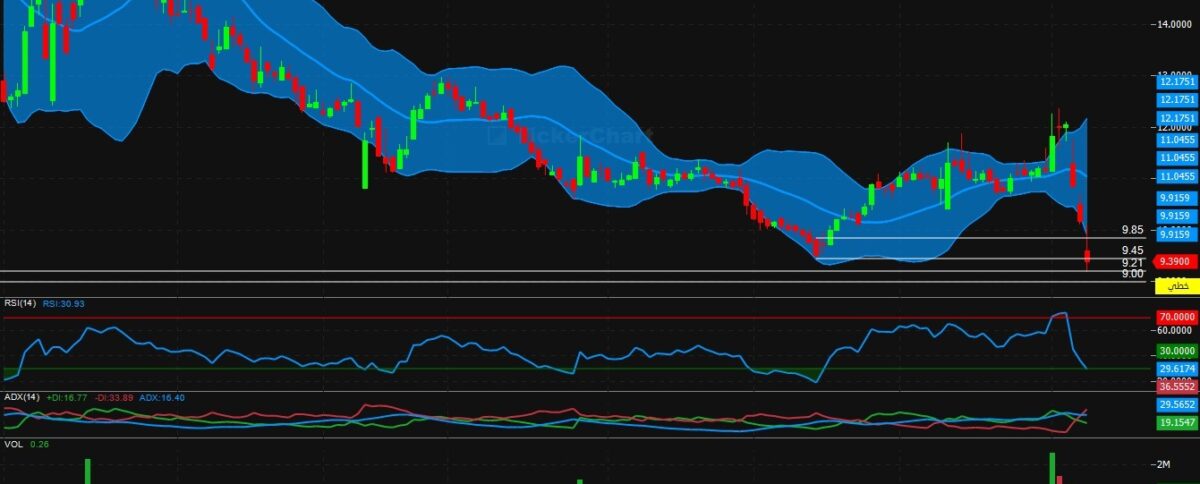
Task: Click the red -DI:33.89 legend label
Action: click(114, 397)
